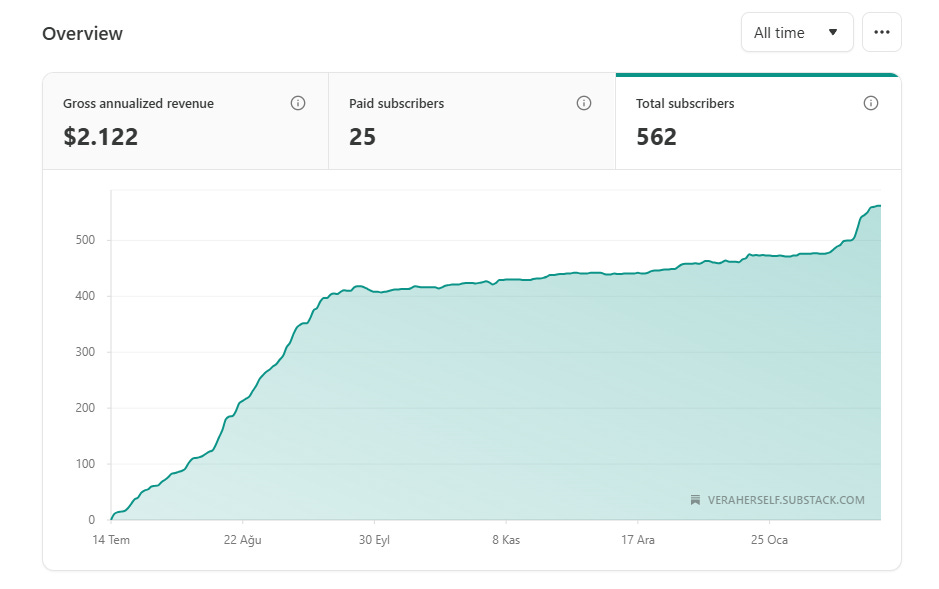
Task: Click the 500 y-axis label
Action: point(85,240)
